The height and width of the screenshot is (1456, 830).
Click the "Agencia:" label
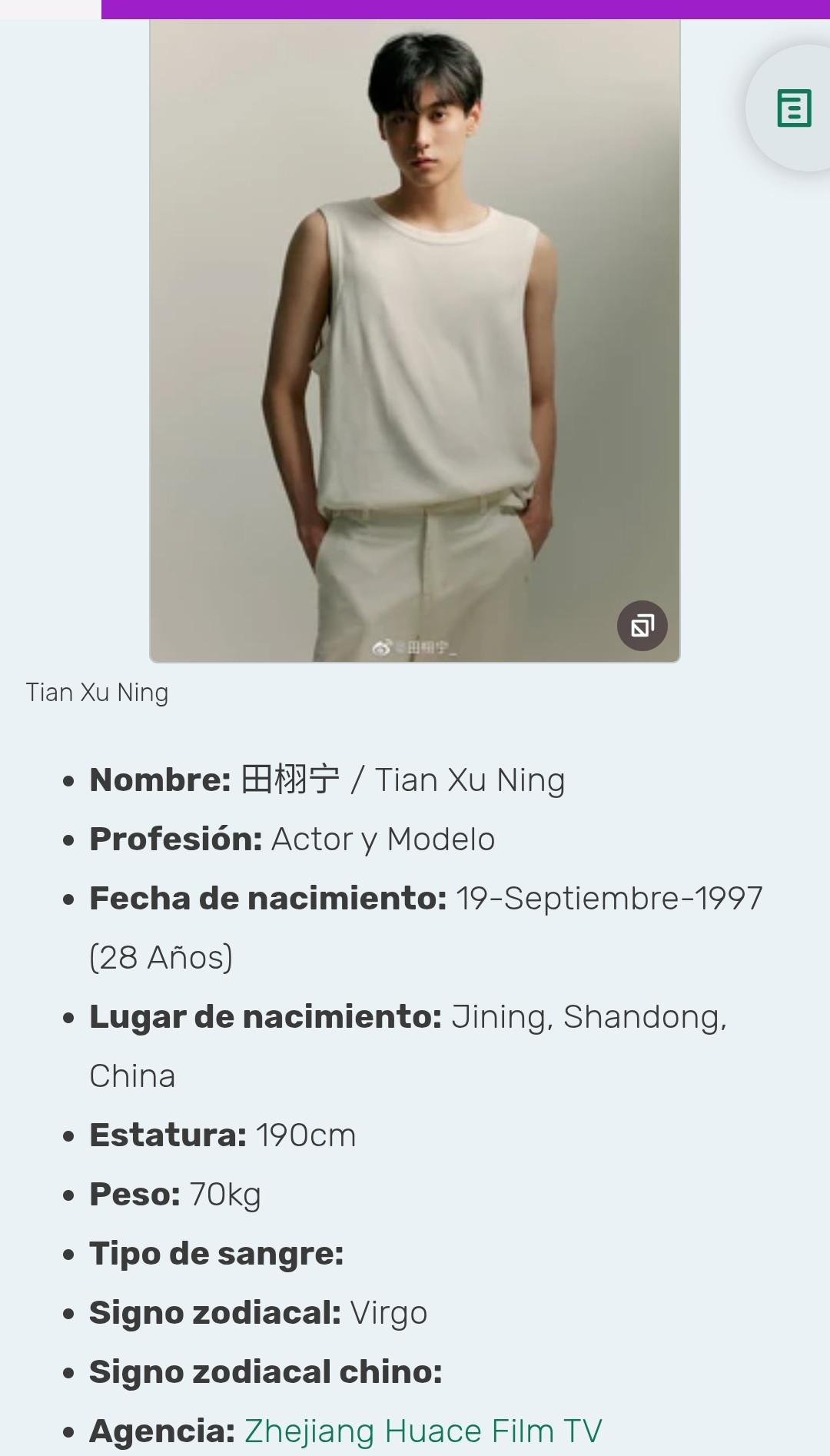pos(162,1431)
